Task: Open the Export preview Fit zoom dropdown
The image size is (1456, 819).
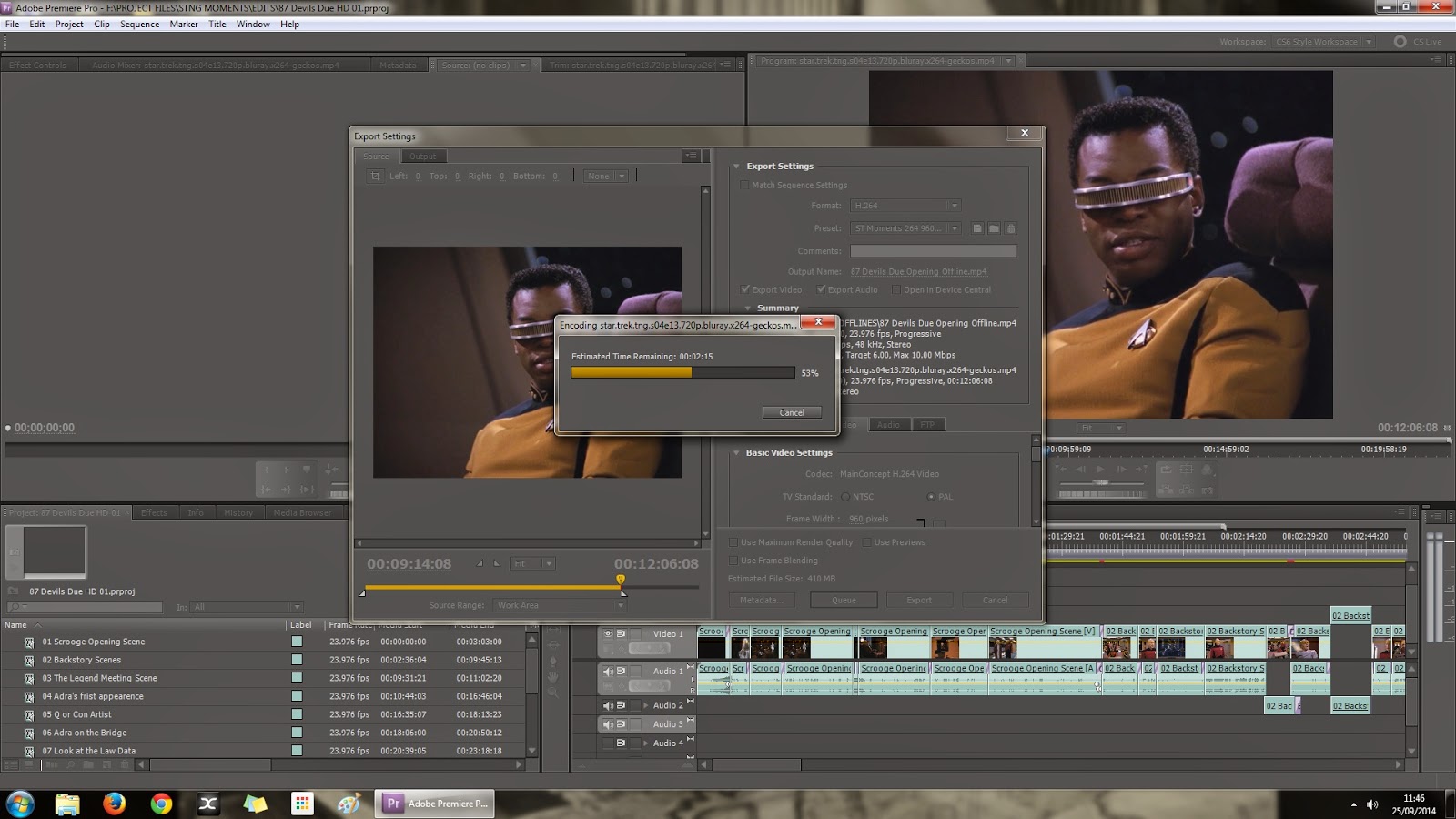Action: [x=532, y=563]
